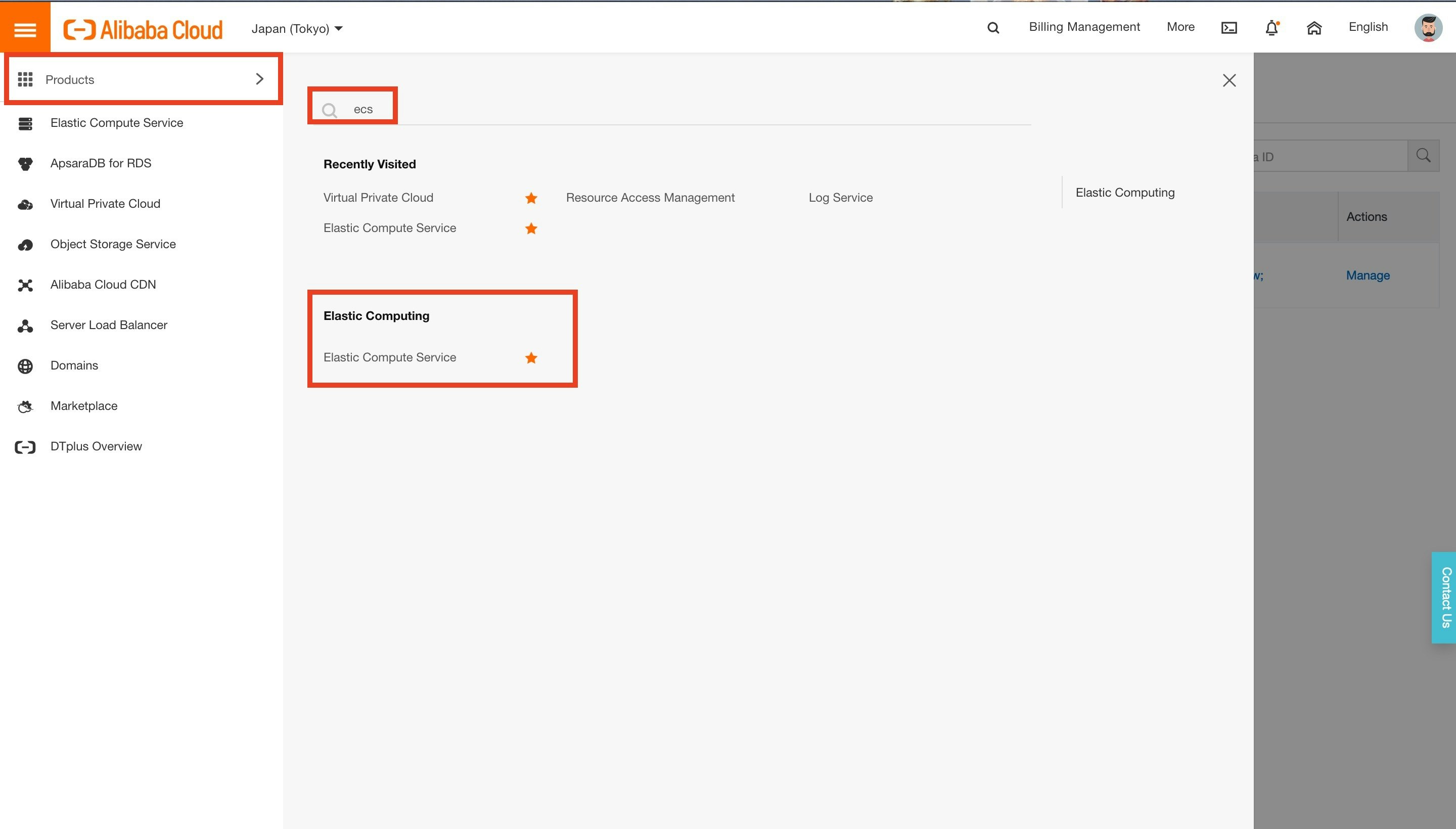Image resolution: width=1456 pixels, height=829 pixels.
Task: Click the top bar search magnifier icon
Action: pyautogui.click(x=993, y=28)
